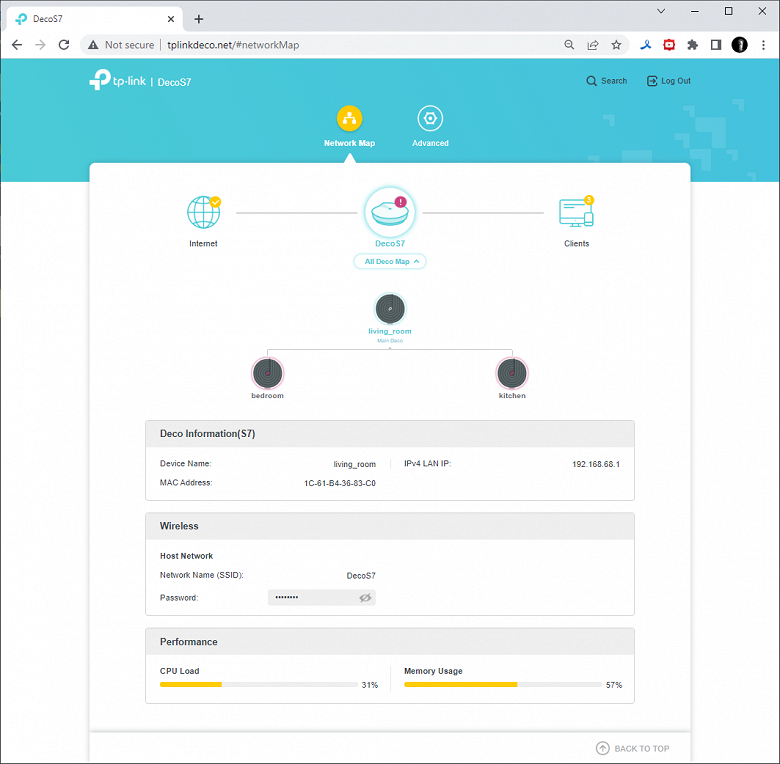Click the Not secure warning icon
780x764 pixels.
point(93,45)
